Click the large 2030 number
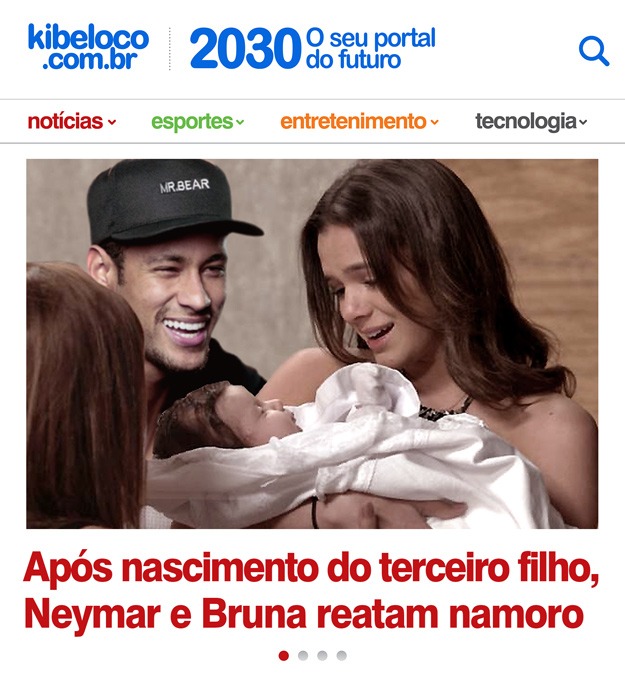Image resolution: width=625 pixels, height=680 pixels. (x=245, y=49)
